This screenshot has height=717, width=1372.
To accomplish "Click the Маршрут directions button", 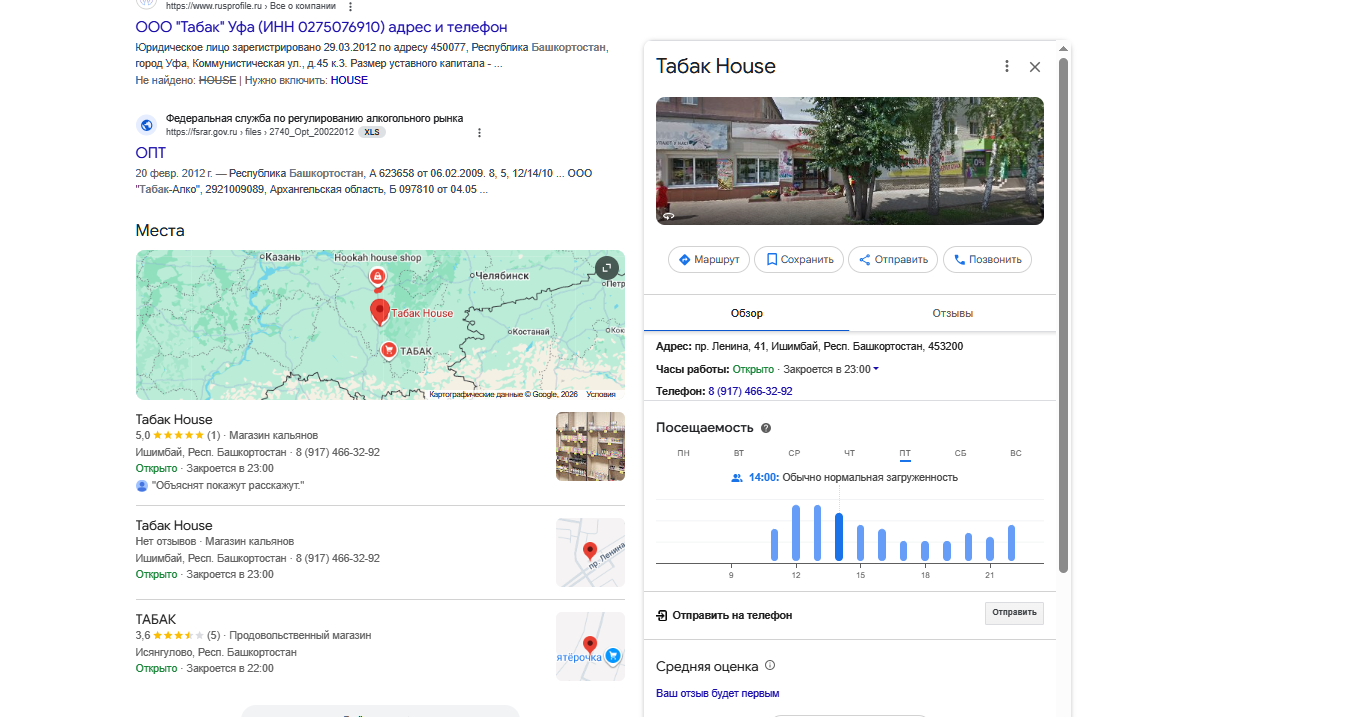I will (708, 260).
